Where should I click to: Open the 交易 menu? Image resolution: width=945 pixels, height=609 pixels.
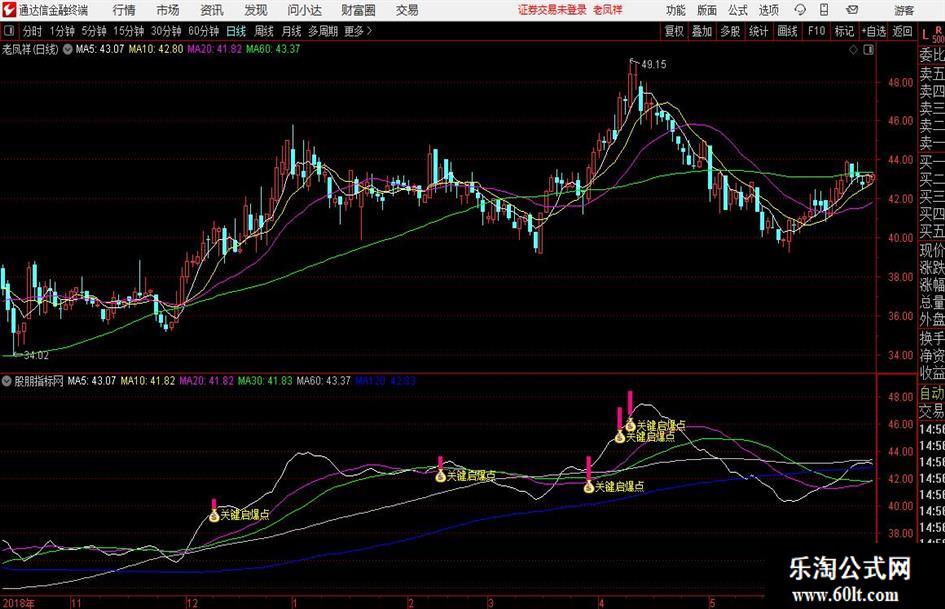click(x=407, y=10)
